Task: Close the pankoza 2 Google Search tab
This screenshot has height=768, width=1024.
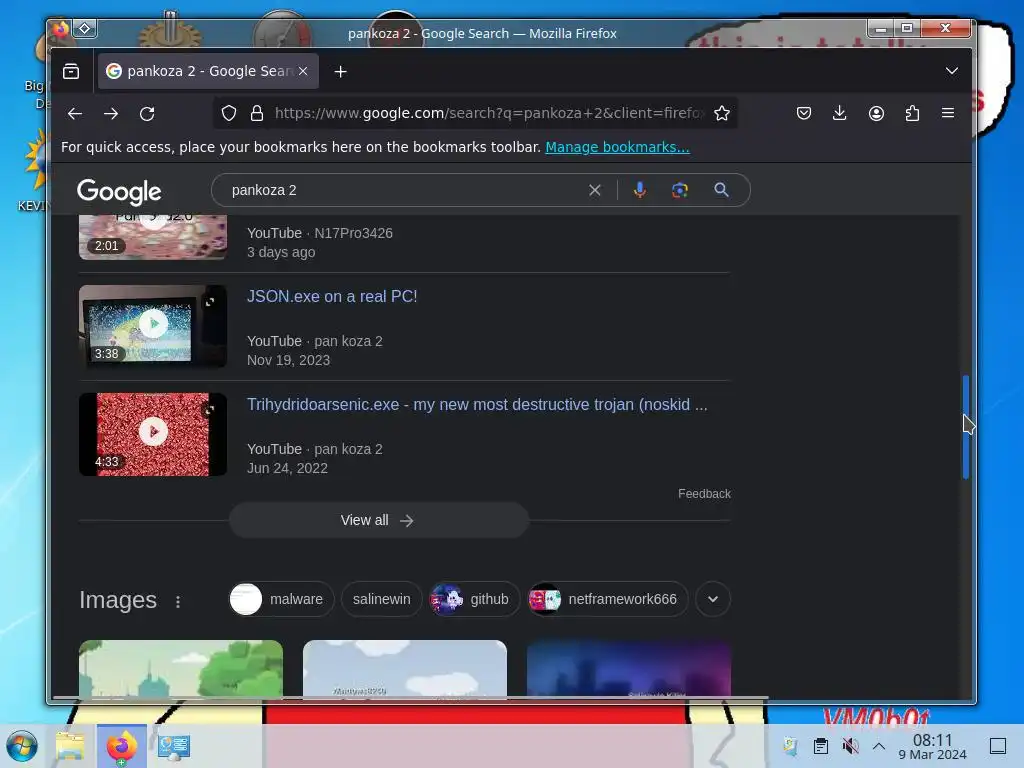Action: coord(303,71)
